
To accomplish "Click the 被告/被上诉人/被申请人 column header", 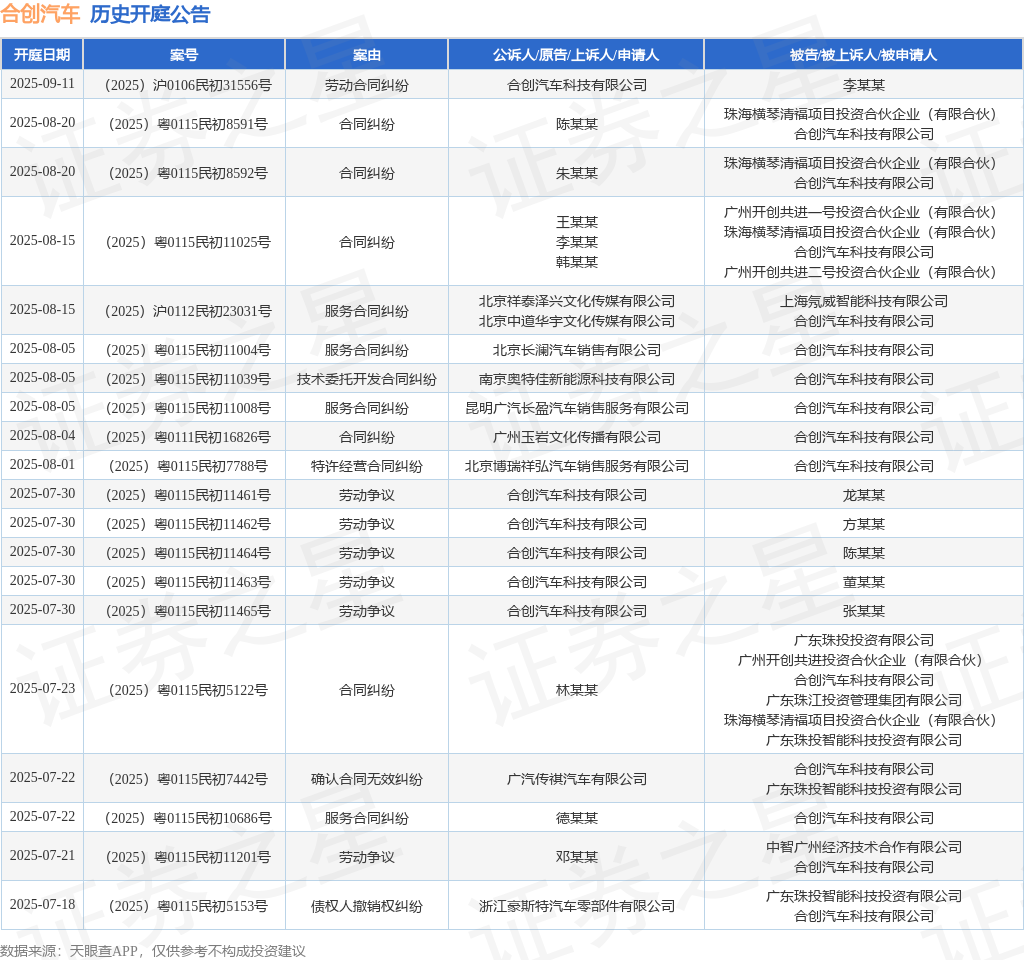I will coord(863,55).
